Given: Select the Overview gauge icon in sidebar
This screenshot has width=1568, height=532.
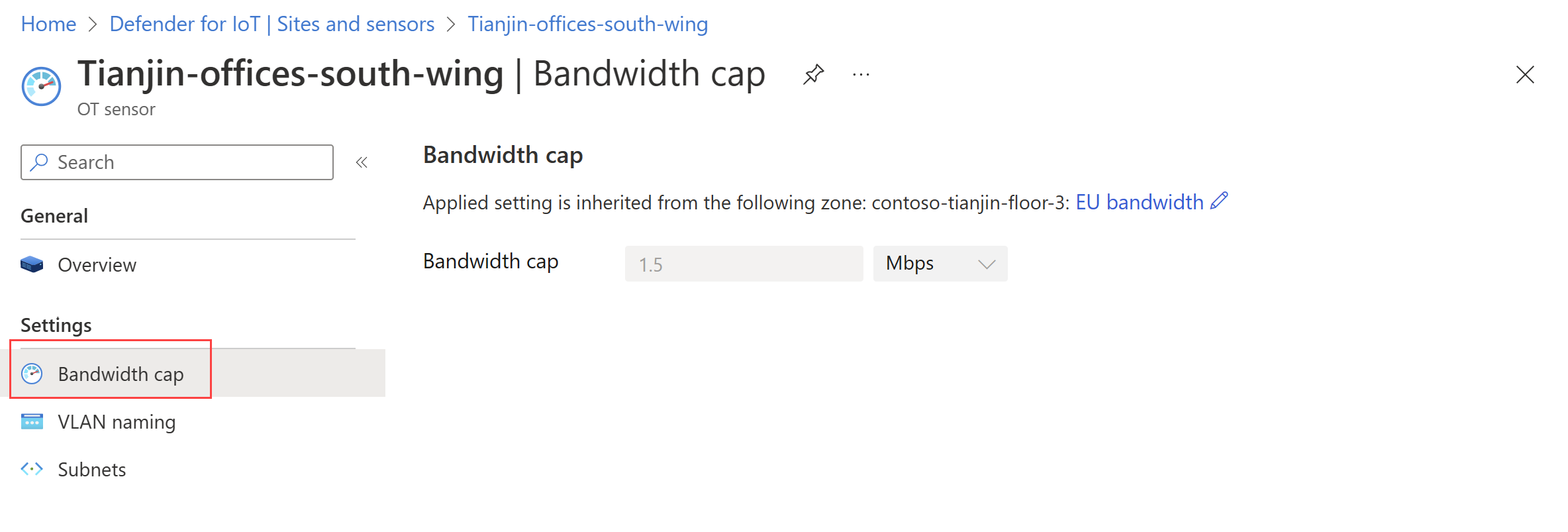Looking at the screenshot, I should pos(32,264).
